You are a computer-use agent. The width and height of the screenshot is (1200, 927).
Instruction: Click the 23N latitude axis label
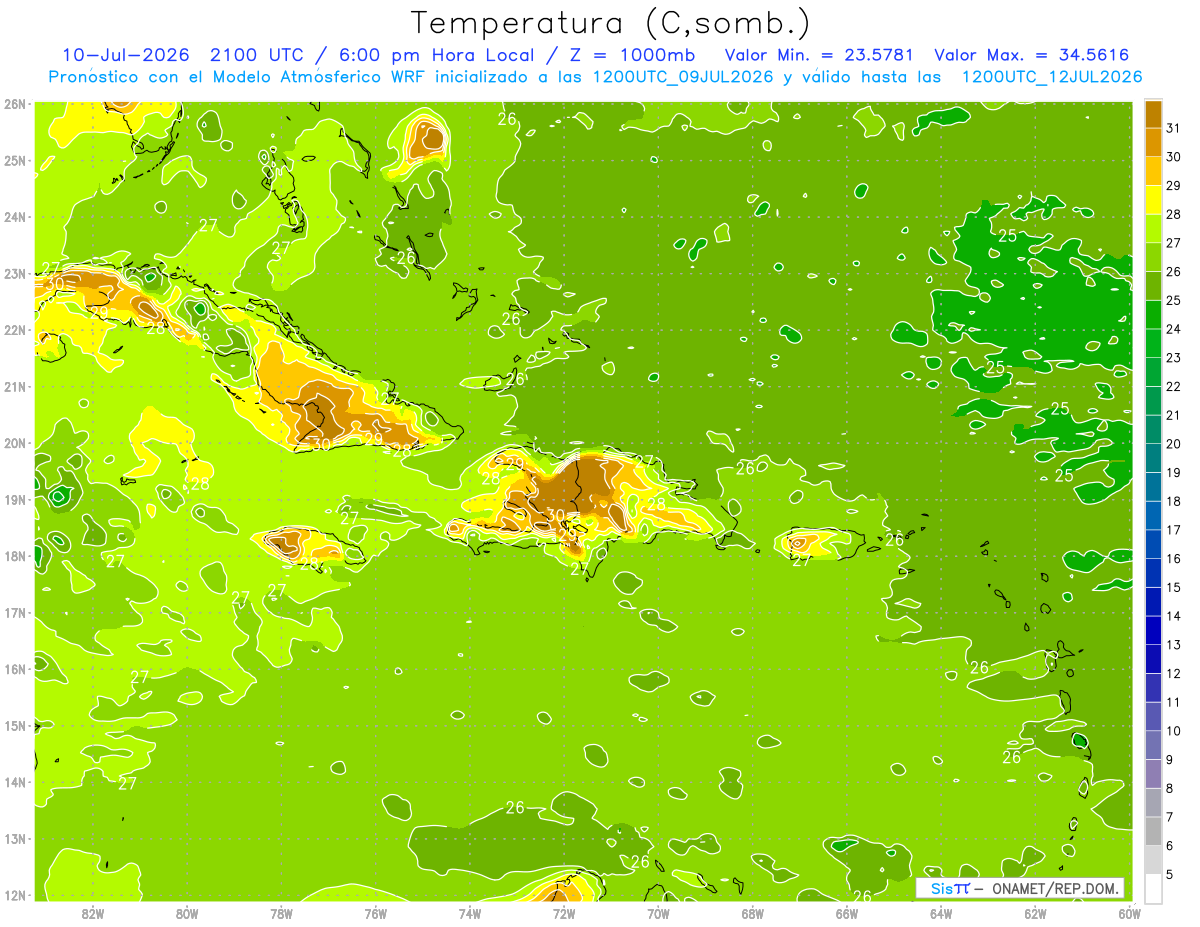(15, 273)
